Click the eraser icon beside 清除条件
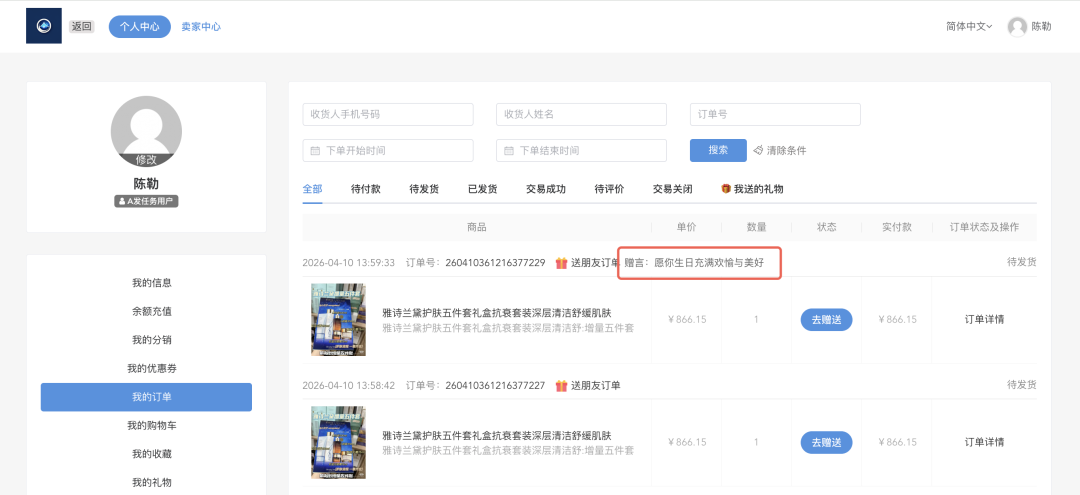The height and width of the screenshot is (495, 1080). pyautogui.click(x=758, y=150)
